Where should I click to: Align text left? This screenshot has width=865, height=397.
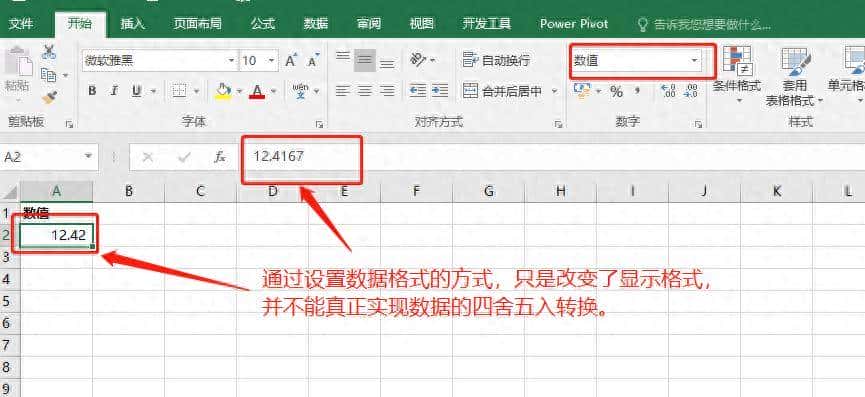coord(343,91)
